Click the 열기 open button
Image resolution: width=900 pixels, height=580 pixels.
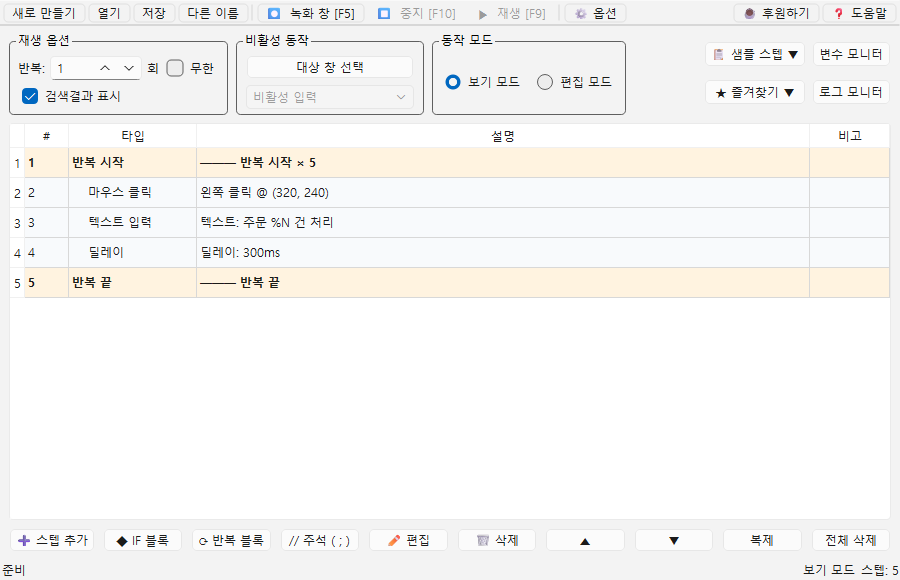pos(109,13)
